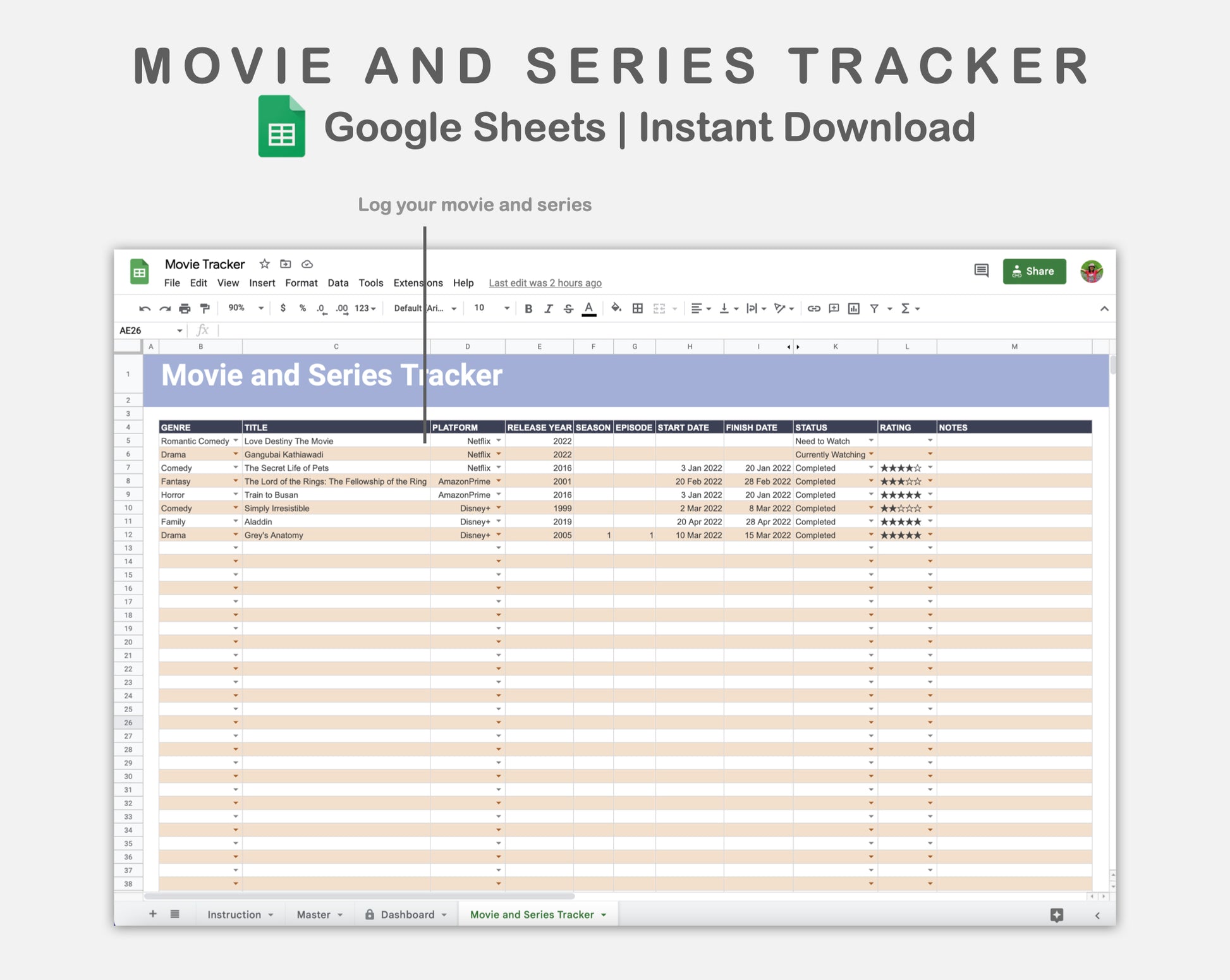Open the Last edit was 2 hours ago link

pos(545,283)
